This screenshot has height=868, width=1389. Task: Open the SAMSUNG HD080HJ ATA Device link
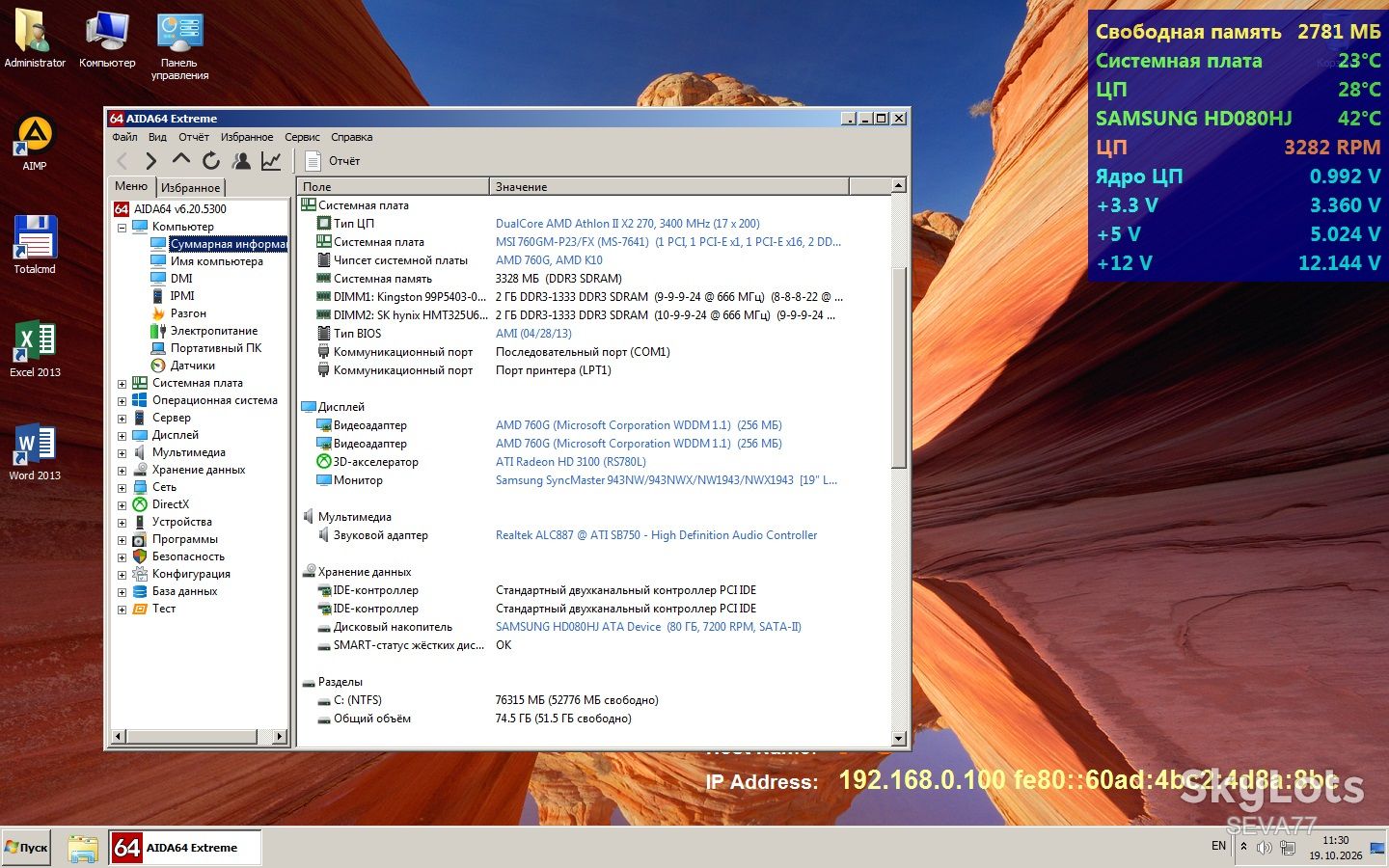point(648,627)
